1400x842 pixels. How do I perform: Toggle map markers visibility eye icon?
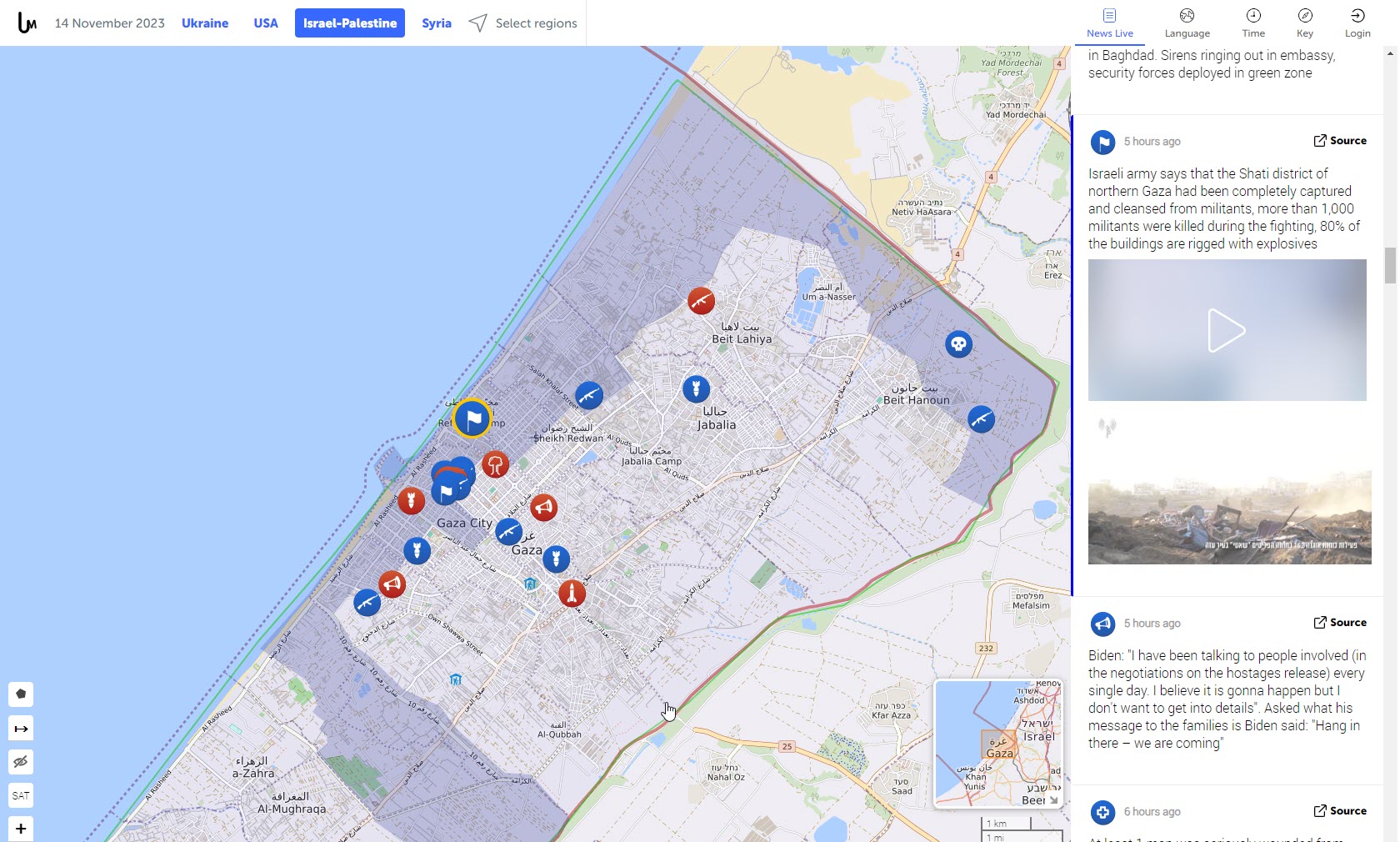[x=21, y=762]
